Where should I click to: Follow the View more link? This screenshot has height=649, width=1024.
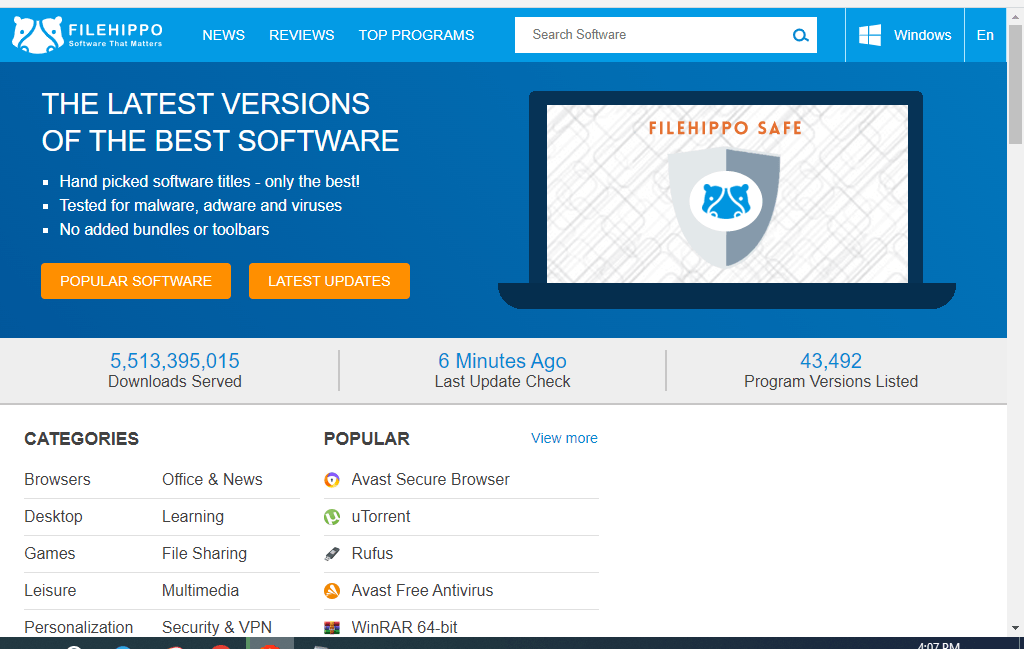pyautogui.click(x=564, y=438)
